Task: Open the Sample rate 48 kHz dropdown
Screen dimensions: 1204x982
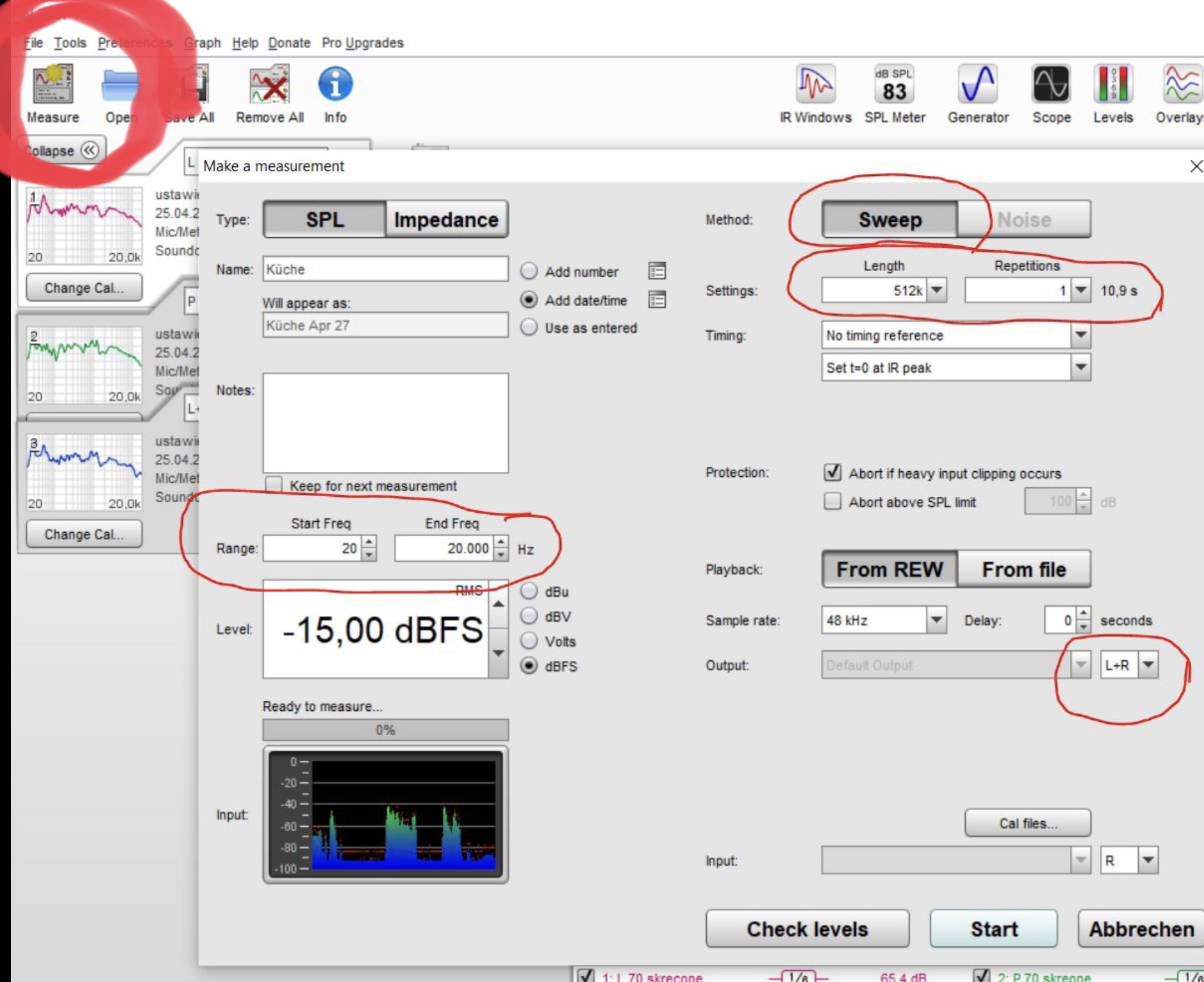Action: click(936, 620)
